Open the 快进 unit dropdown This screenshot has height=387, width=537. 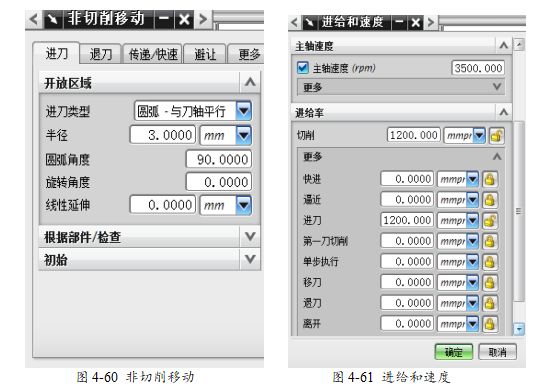coord(472,179)
